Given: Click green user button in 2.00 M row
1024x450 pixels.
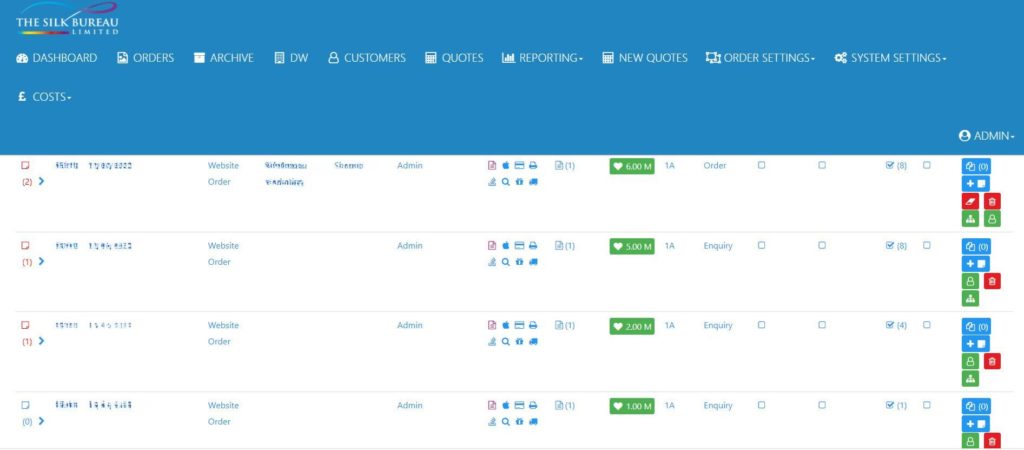Looking at the screenshot, I should point(970,361).
